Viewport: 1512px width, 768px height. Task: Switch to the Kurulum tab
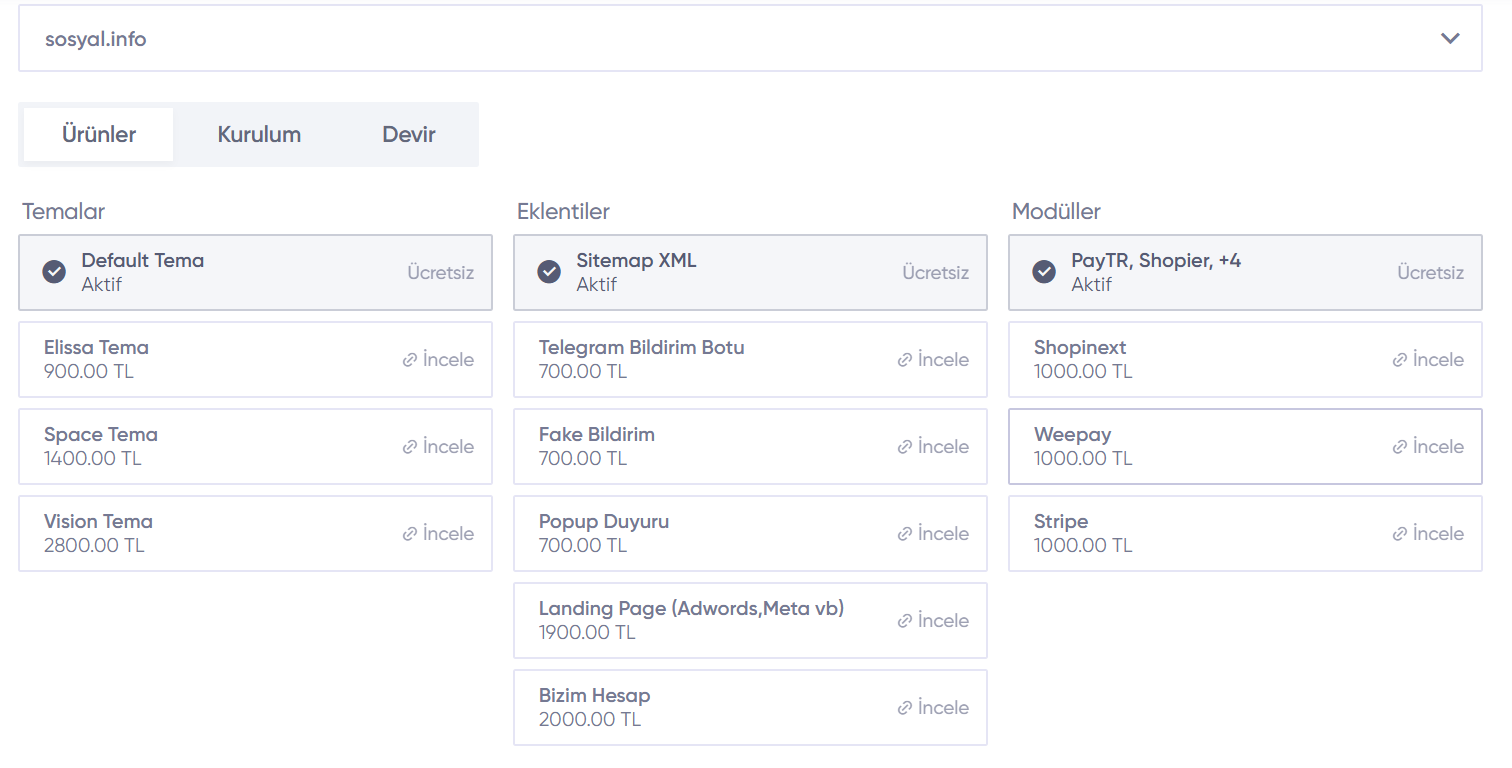(259, 134)
